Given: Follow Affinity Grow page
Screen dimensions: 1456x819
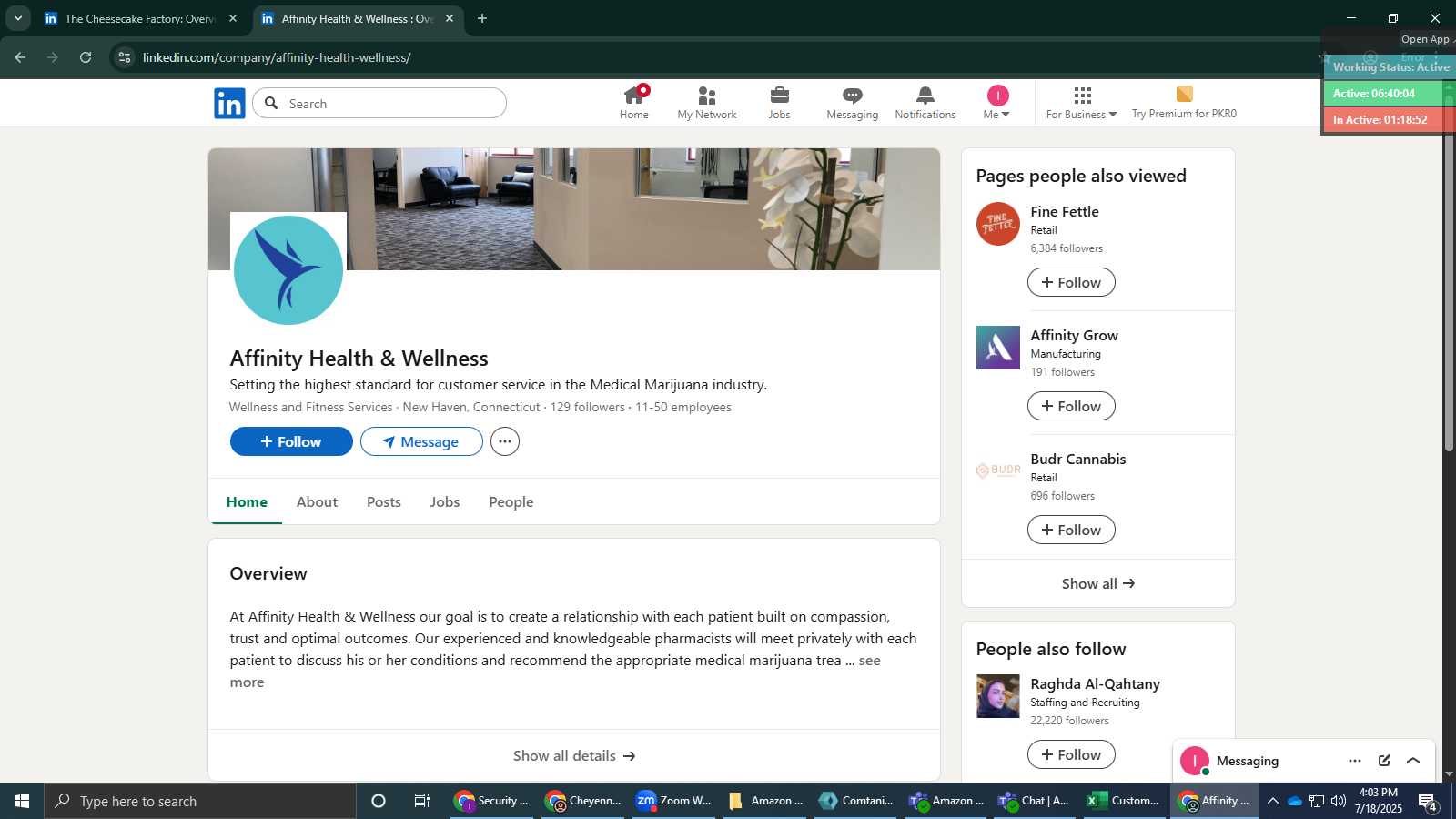Looking at the screenshot, I should pos(1071,406).
